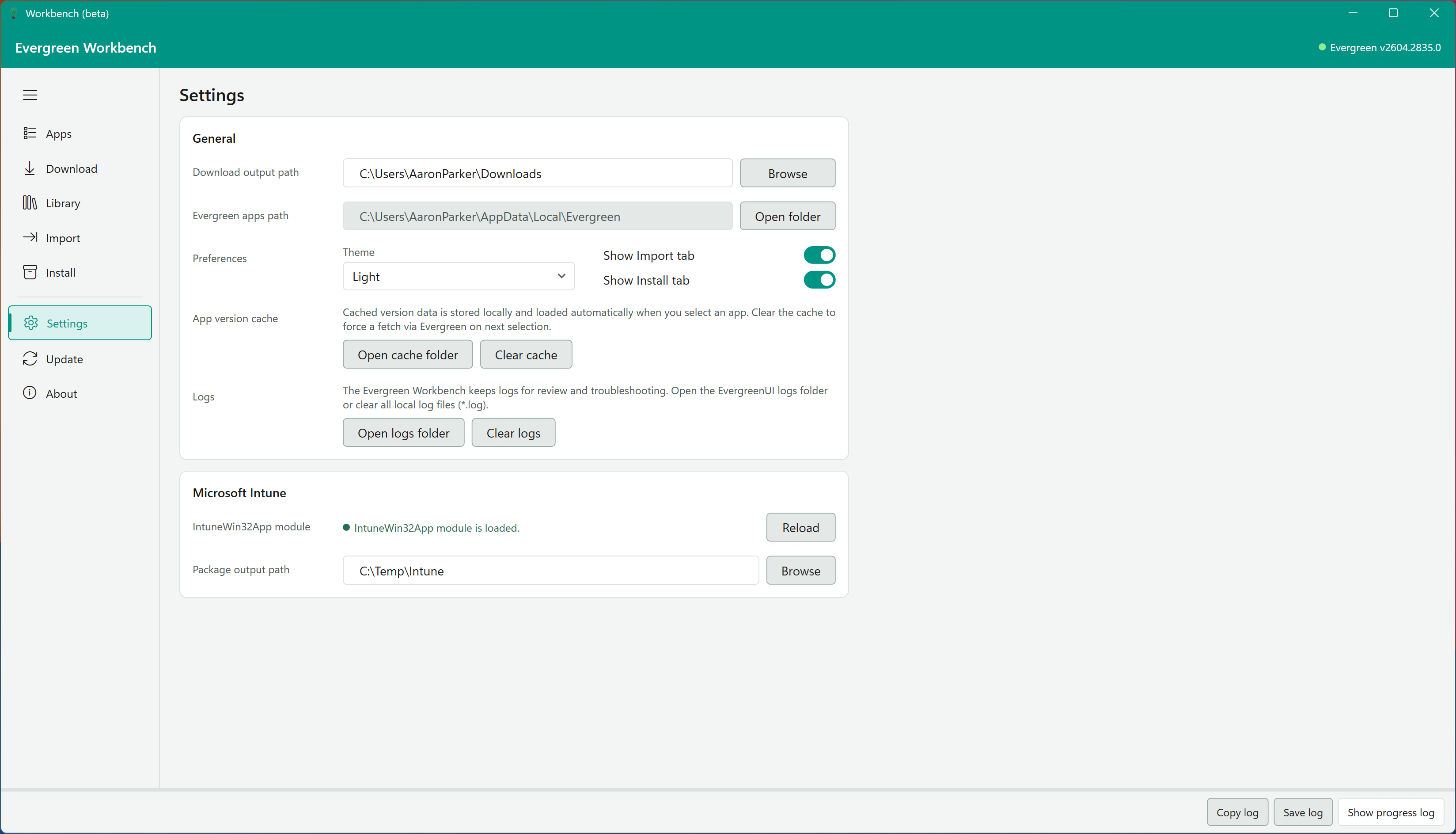Click the Clear logs button
1456x834 pixels.
point(513,432)
